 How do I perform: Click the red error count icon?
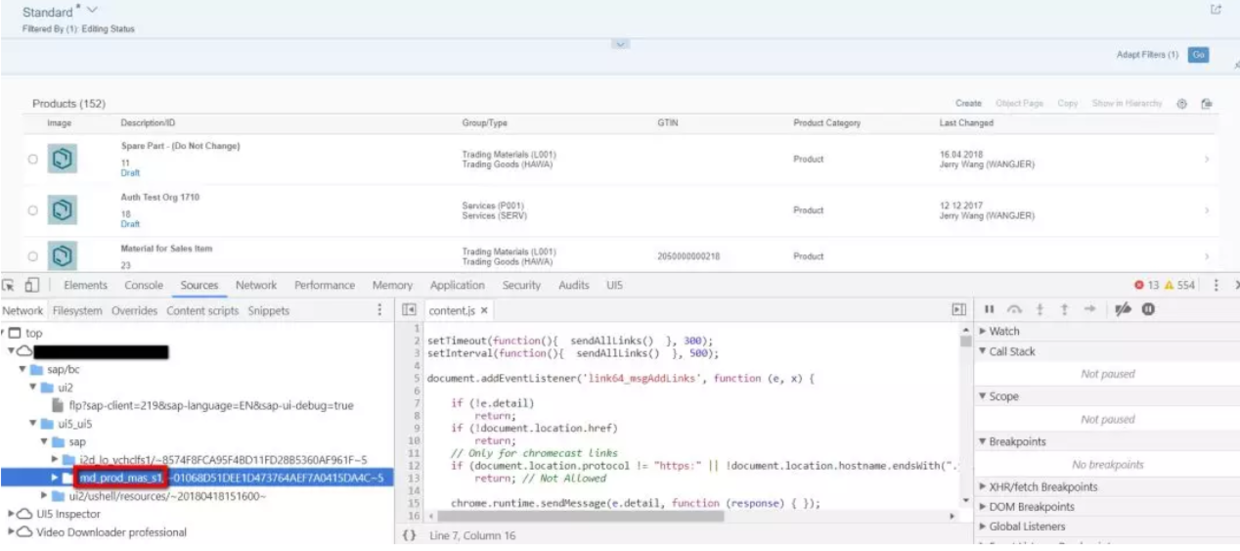point(1139,286)
